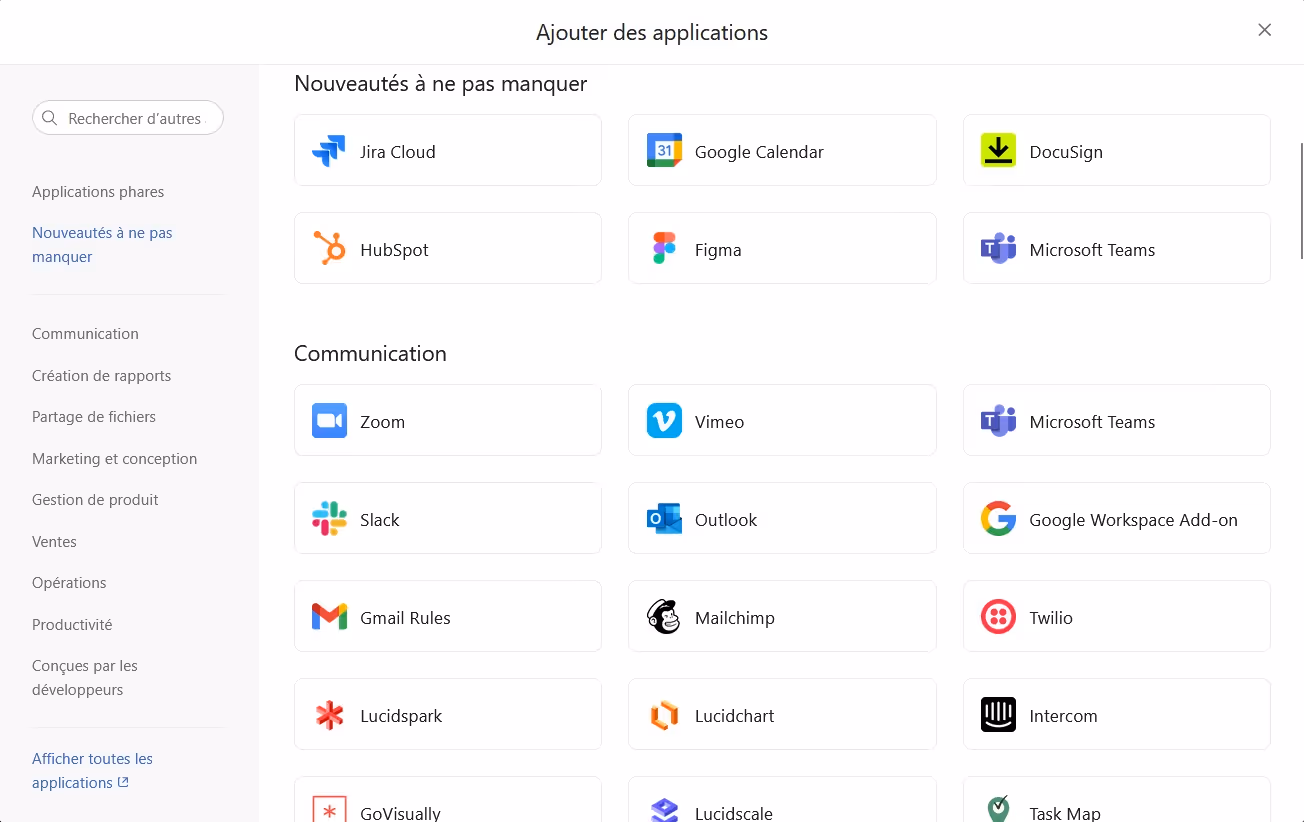
Task: Select the Google Calendar icon
Action: 664,151
